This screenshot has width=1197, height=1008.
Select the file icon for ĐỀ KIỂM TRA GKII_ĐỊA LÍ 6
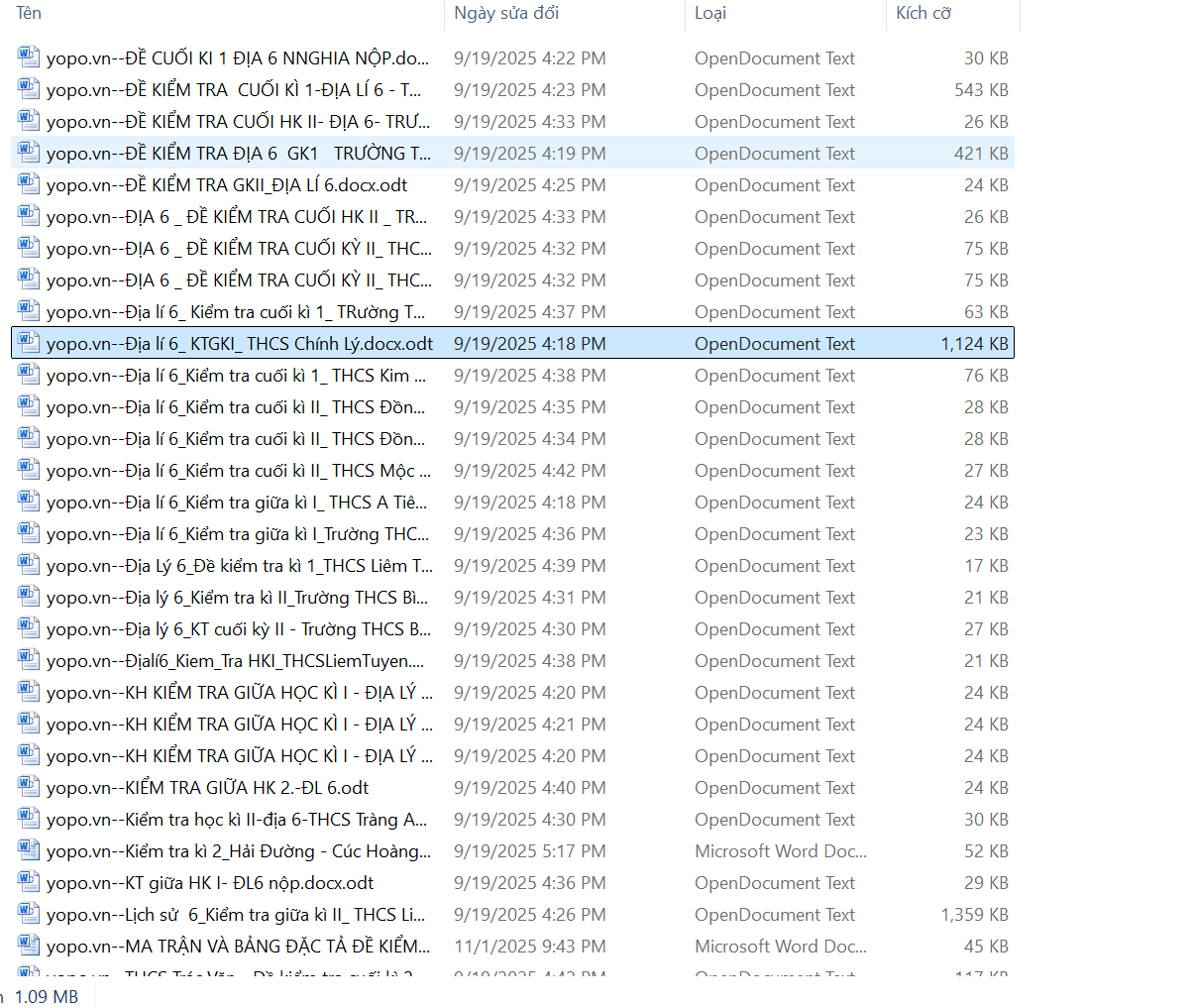pos(28,184)
